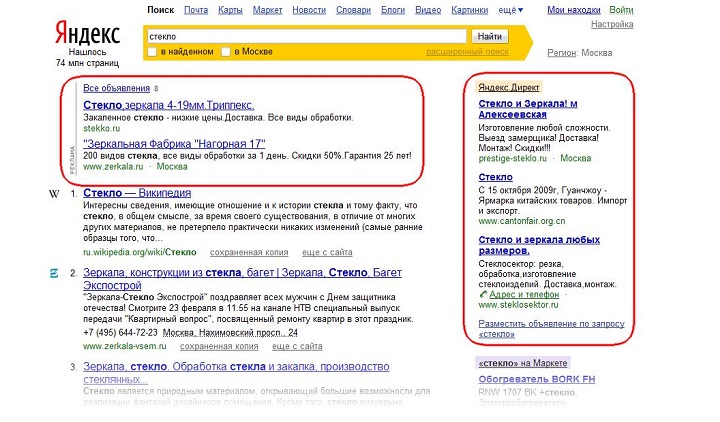
Task: Click phone icon next to Адрес и телефон
Action: coord(483,294)
